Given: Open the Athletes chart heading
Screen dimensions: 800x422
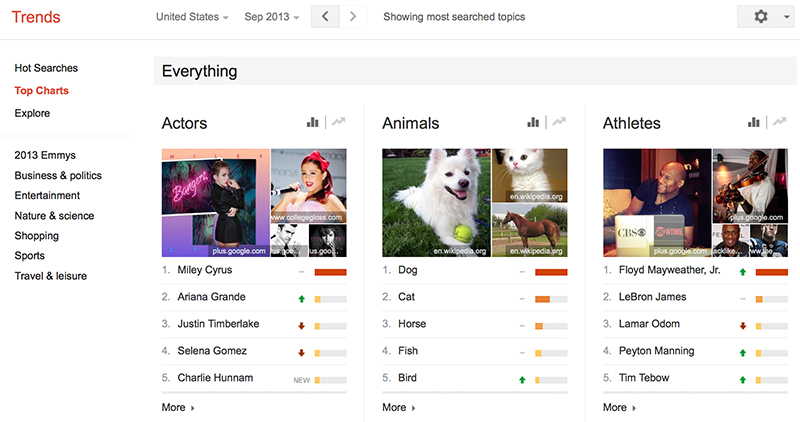Looking at the screenshot, I should tap(632, 123).
